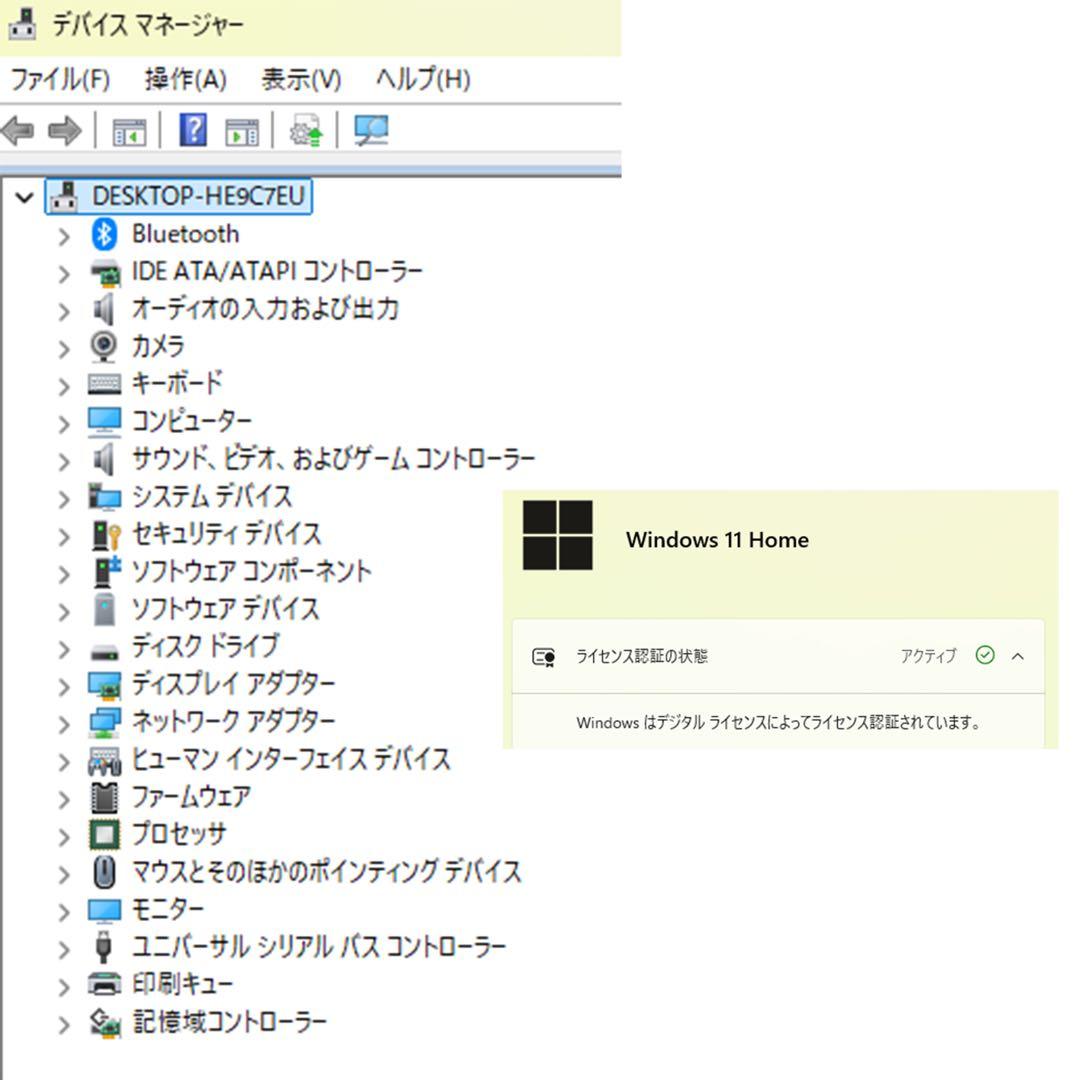Click the カメラ webcam icon
The height and width of the screenshot is (1080, 1080).
[x=103, y=346]
